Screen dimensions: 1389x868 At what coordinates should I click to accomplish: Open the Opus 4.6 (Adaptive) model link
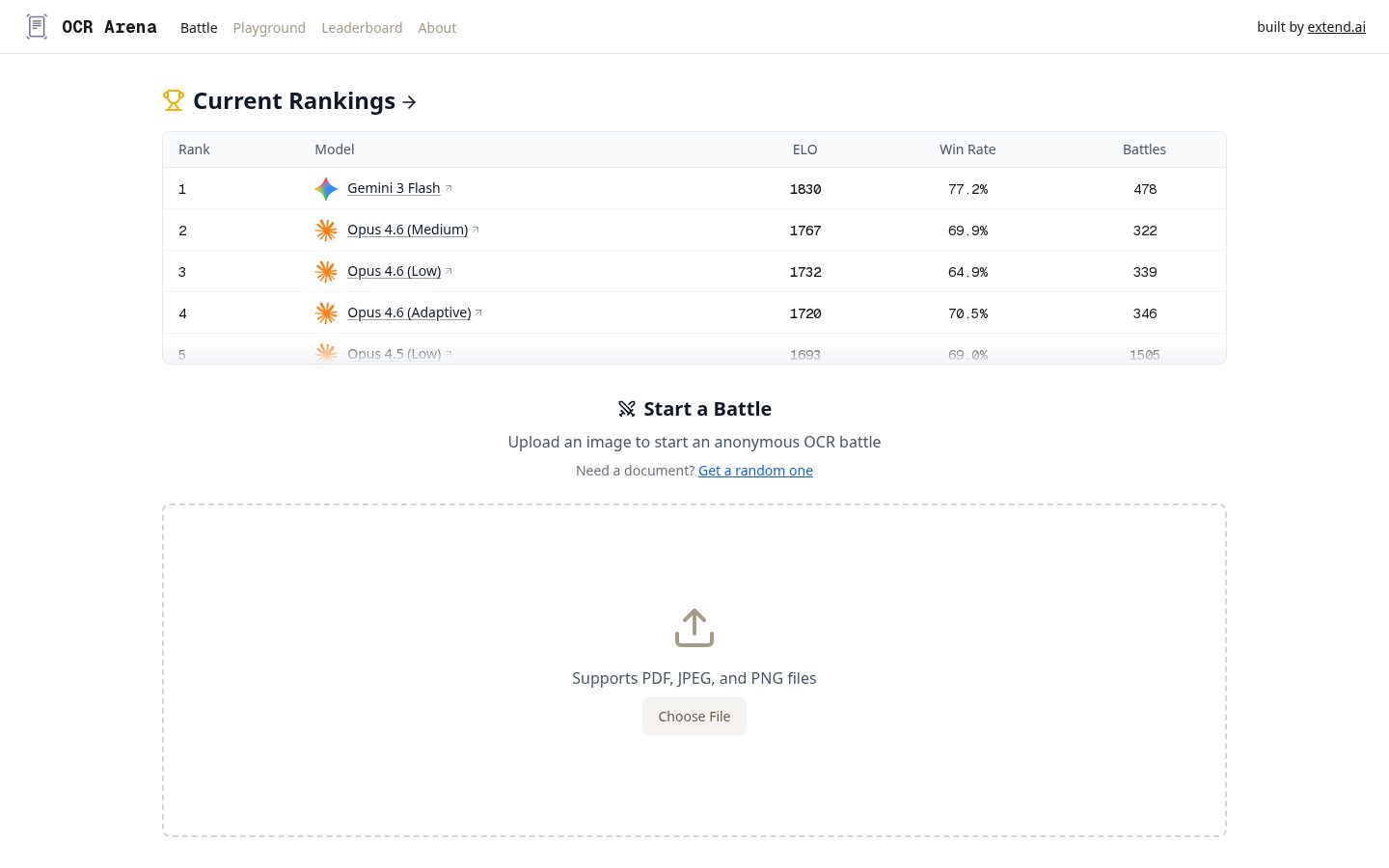pyautogui.click(x=409, y=312)
